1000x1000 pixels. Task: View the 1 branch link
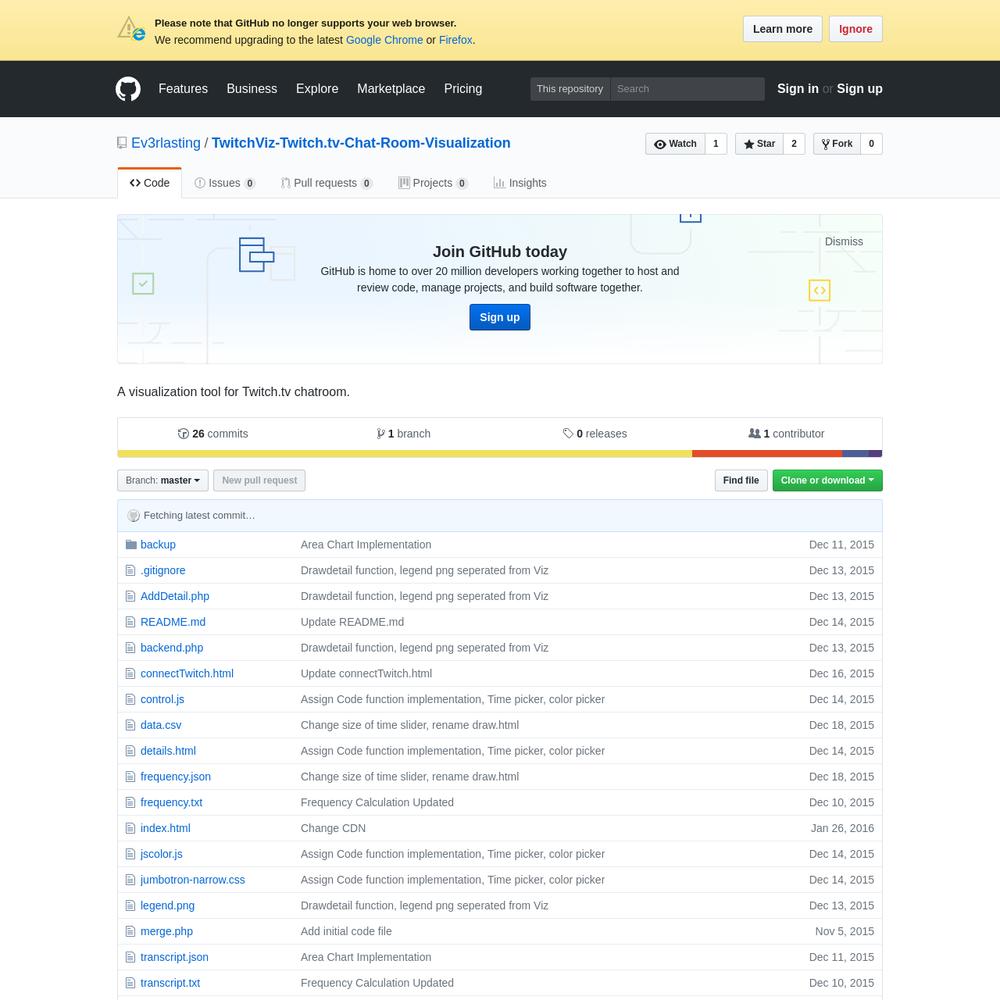404,434
